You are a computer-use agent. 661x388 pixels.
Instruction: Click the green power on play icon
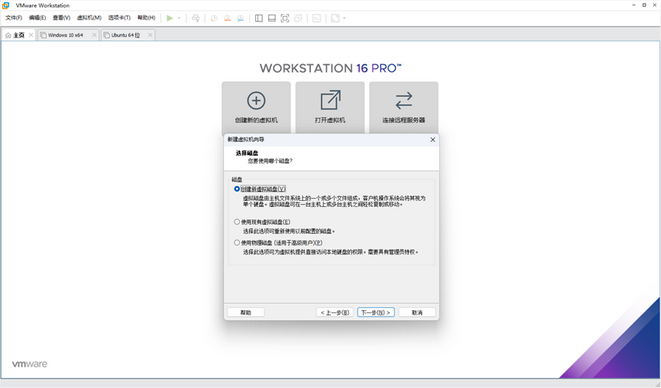pyautogui.click(x=169, y=18)
